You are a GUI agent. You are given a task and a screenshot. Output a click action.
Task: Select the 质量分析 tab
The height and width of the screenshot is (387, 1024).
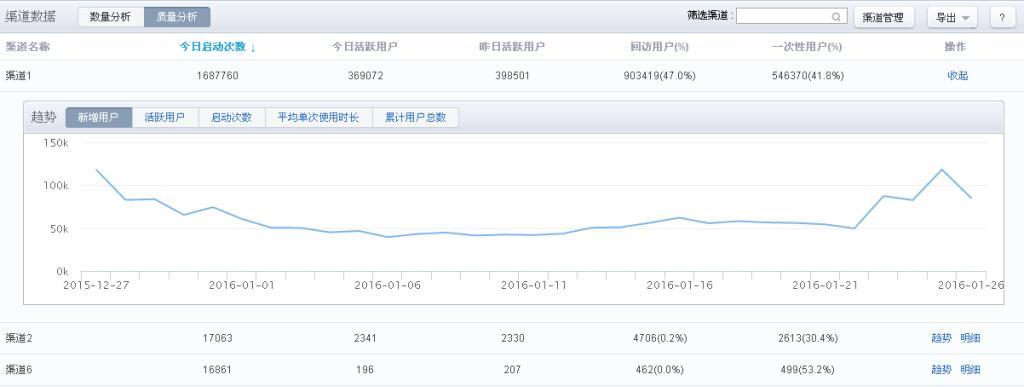tap(177, 17)
